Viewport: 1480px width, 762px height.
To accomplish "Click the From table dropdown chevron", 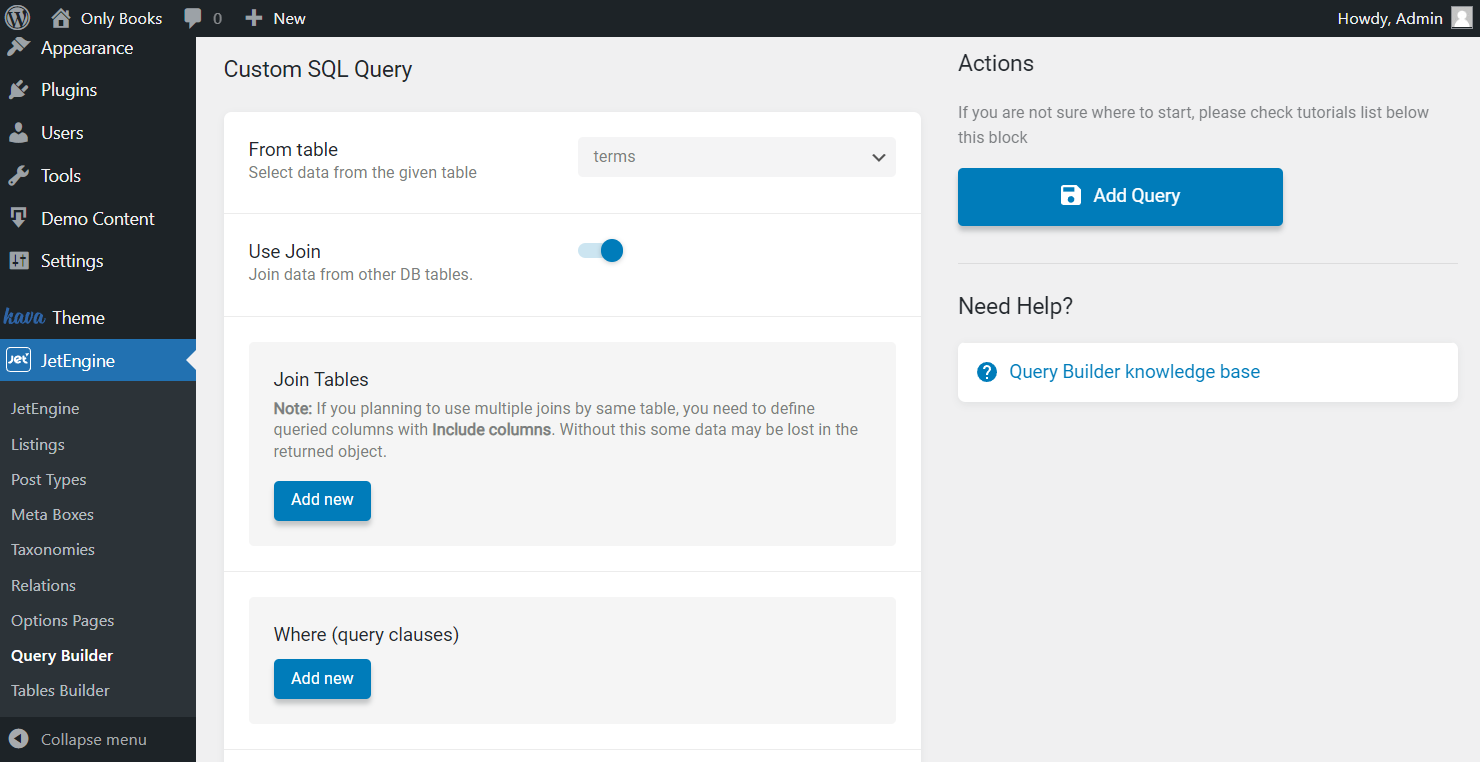I will tap(879, 157).
